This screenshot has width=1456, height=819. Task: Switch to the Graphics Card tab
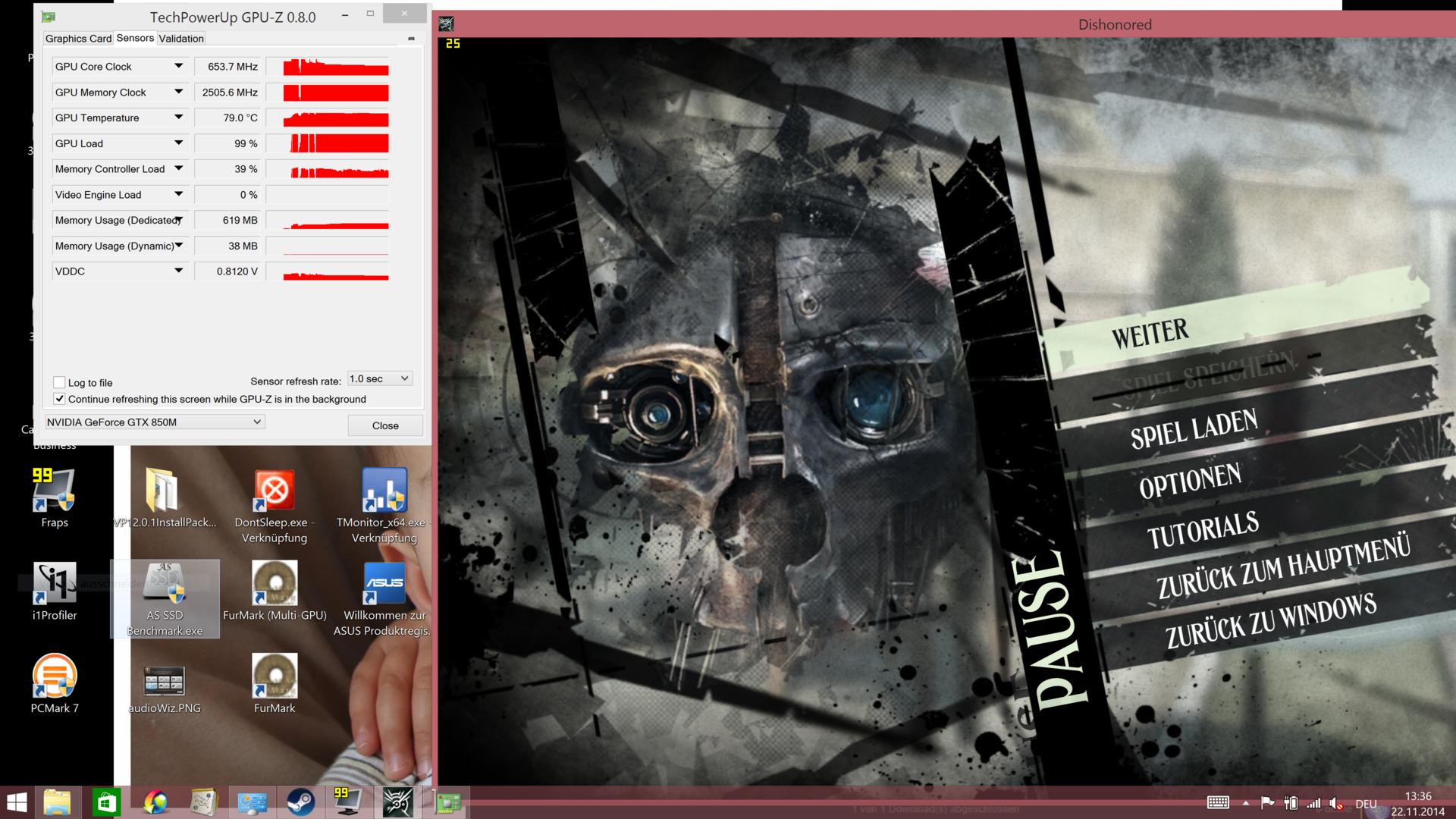78,39
